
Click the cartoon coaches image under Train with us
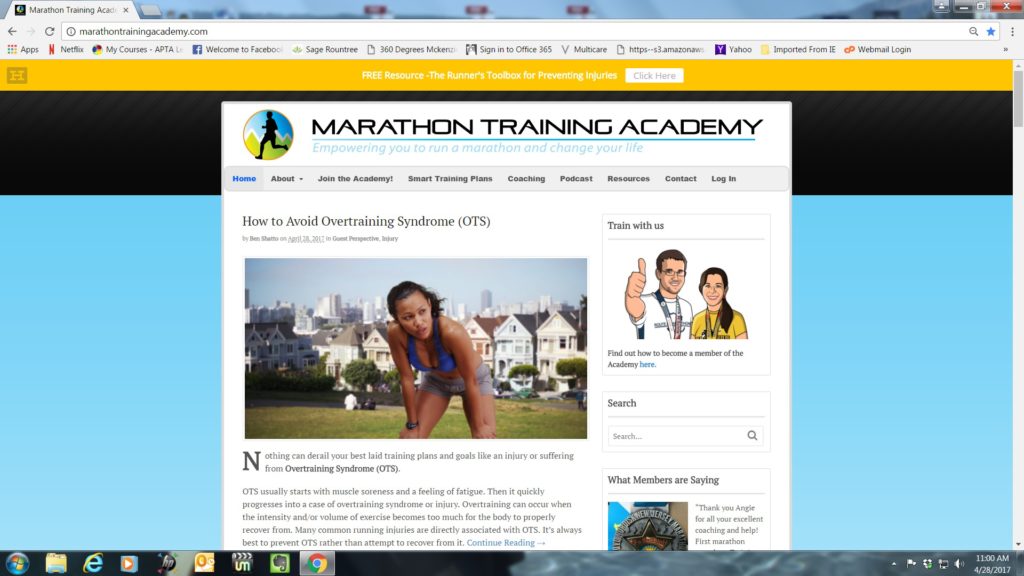[x=686, y=293]
